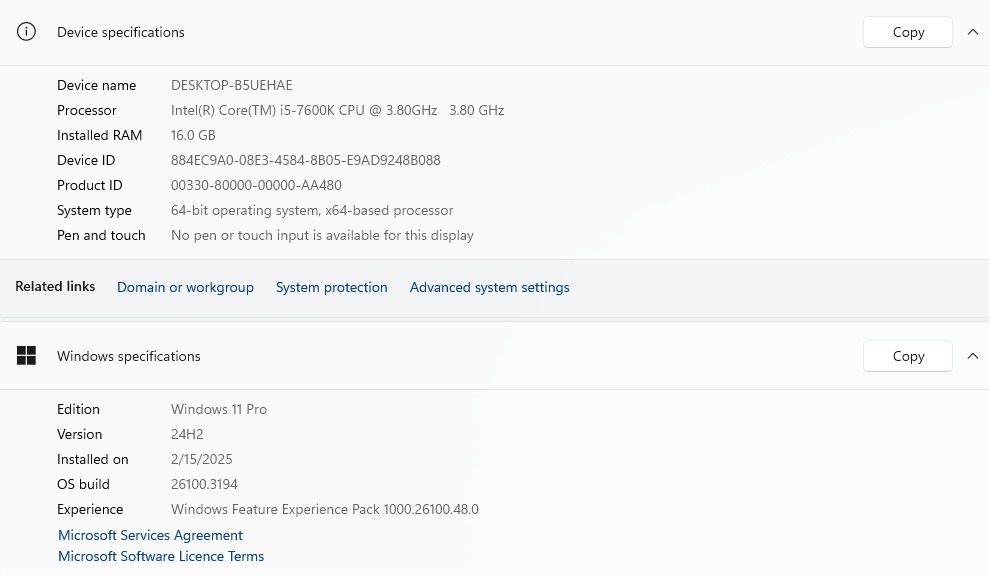989x575 pixels.
Task: Collapse the Windows specifications section
Action: coord(973,356)
